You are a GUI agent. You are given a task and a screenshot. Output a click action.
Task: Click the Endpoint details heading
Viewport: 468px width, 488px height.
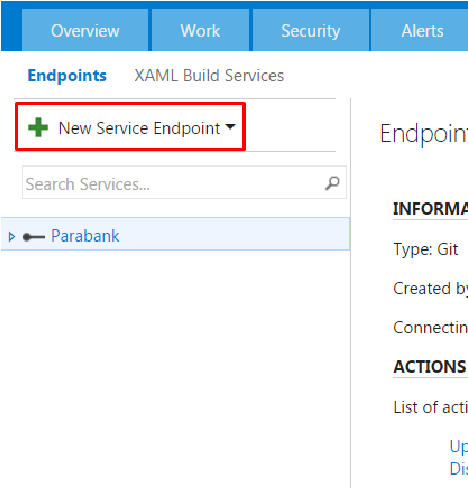424,134
